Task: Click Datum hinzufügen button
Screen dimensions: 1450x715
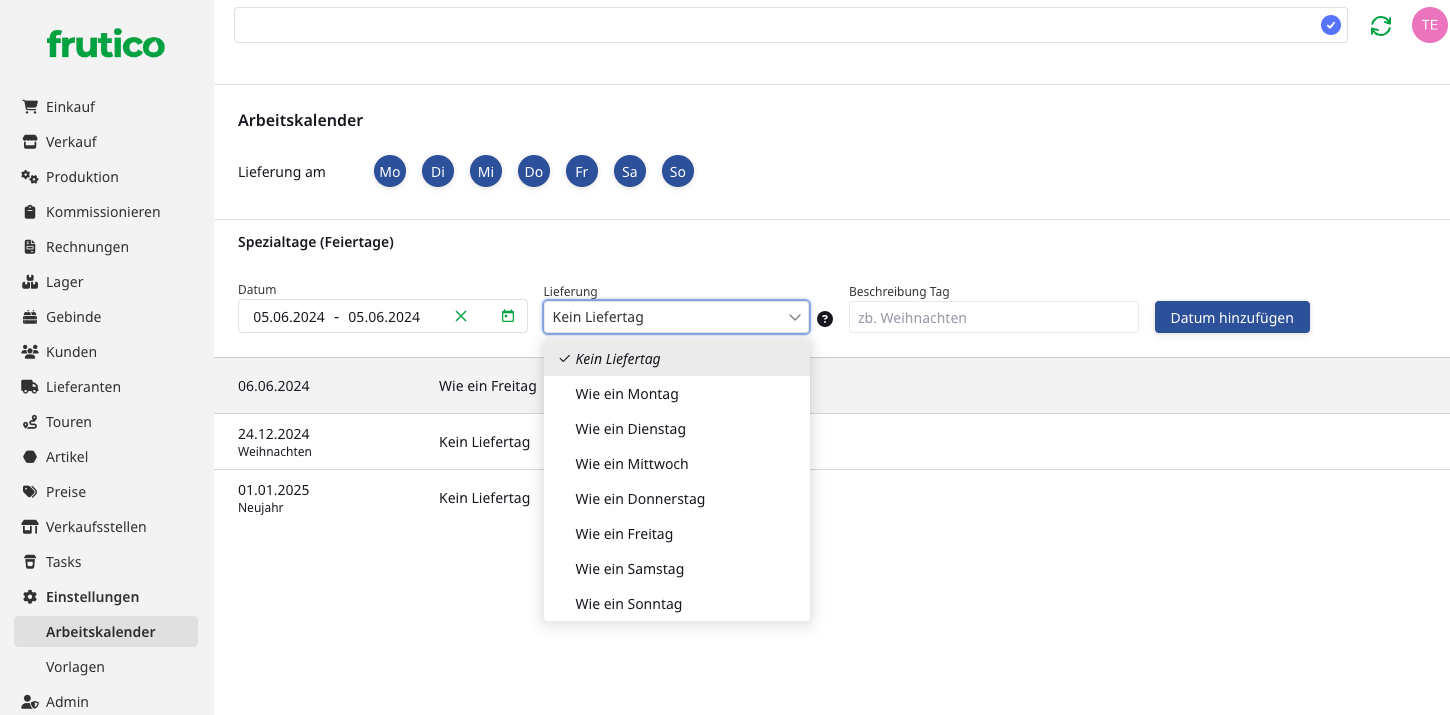Action: [x=1232, y=317]
